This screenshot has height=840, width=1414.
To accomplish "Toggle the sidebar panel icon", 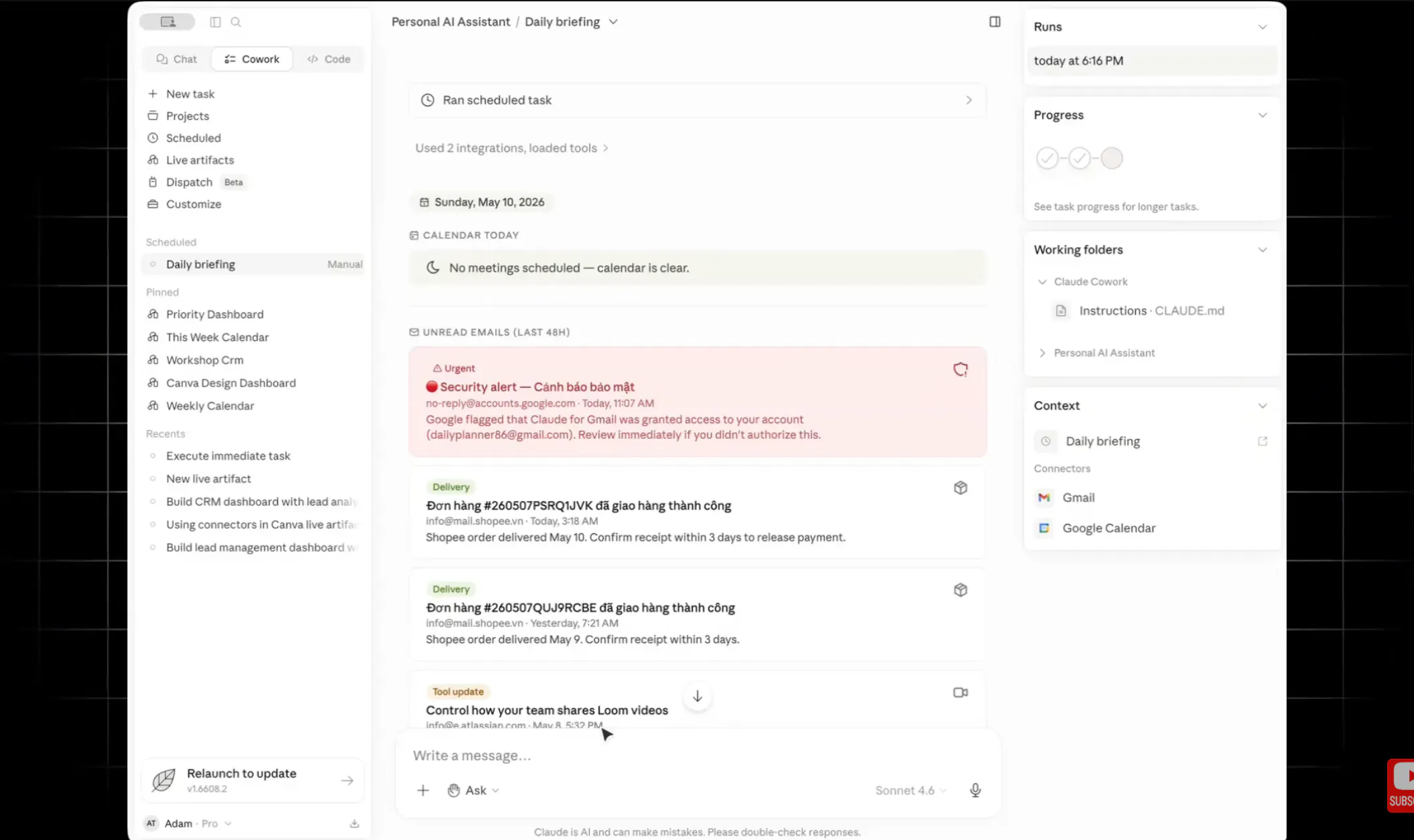I will pos(215,22).
